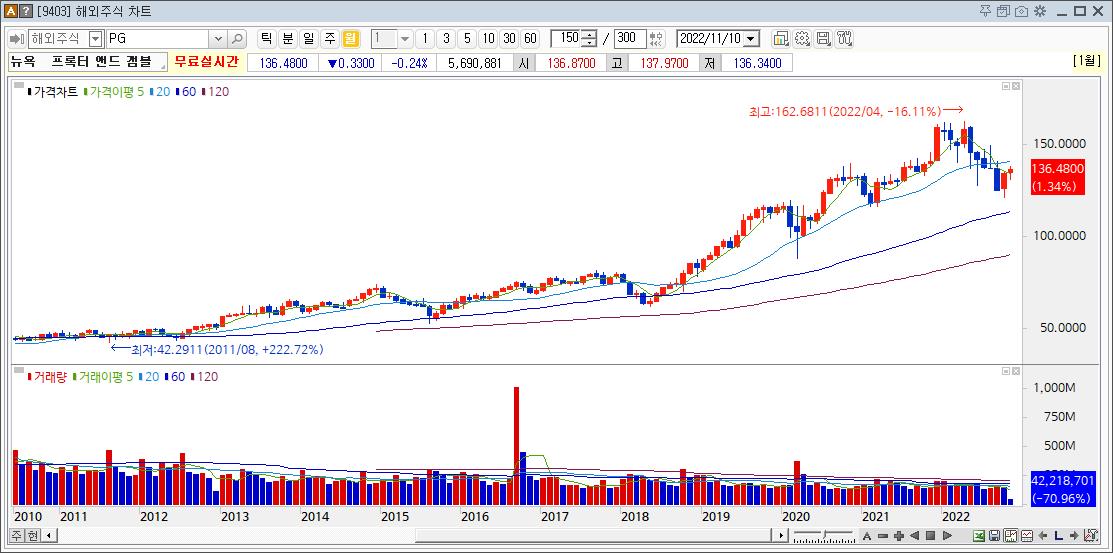
Task: Close the volume chart pane
Action: click(1016, 371)
